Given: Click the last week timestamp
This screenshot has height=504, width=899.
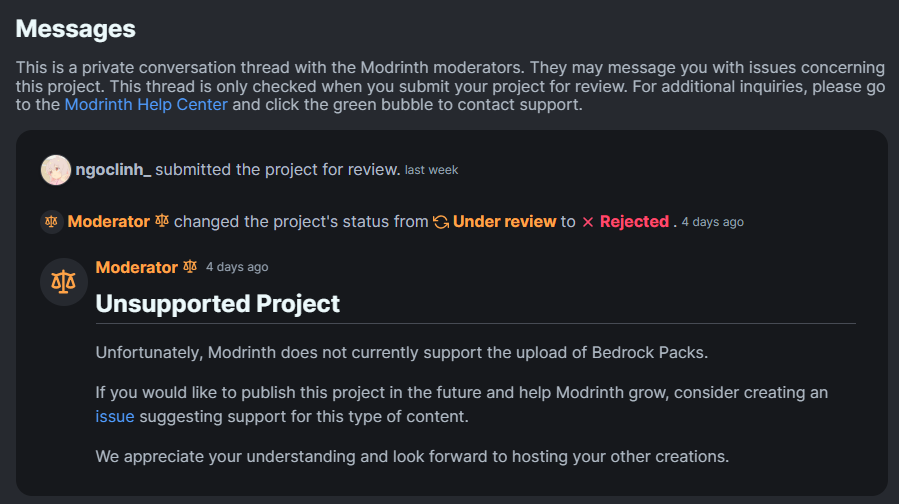Looking at the screenshot, I should 431,170.
